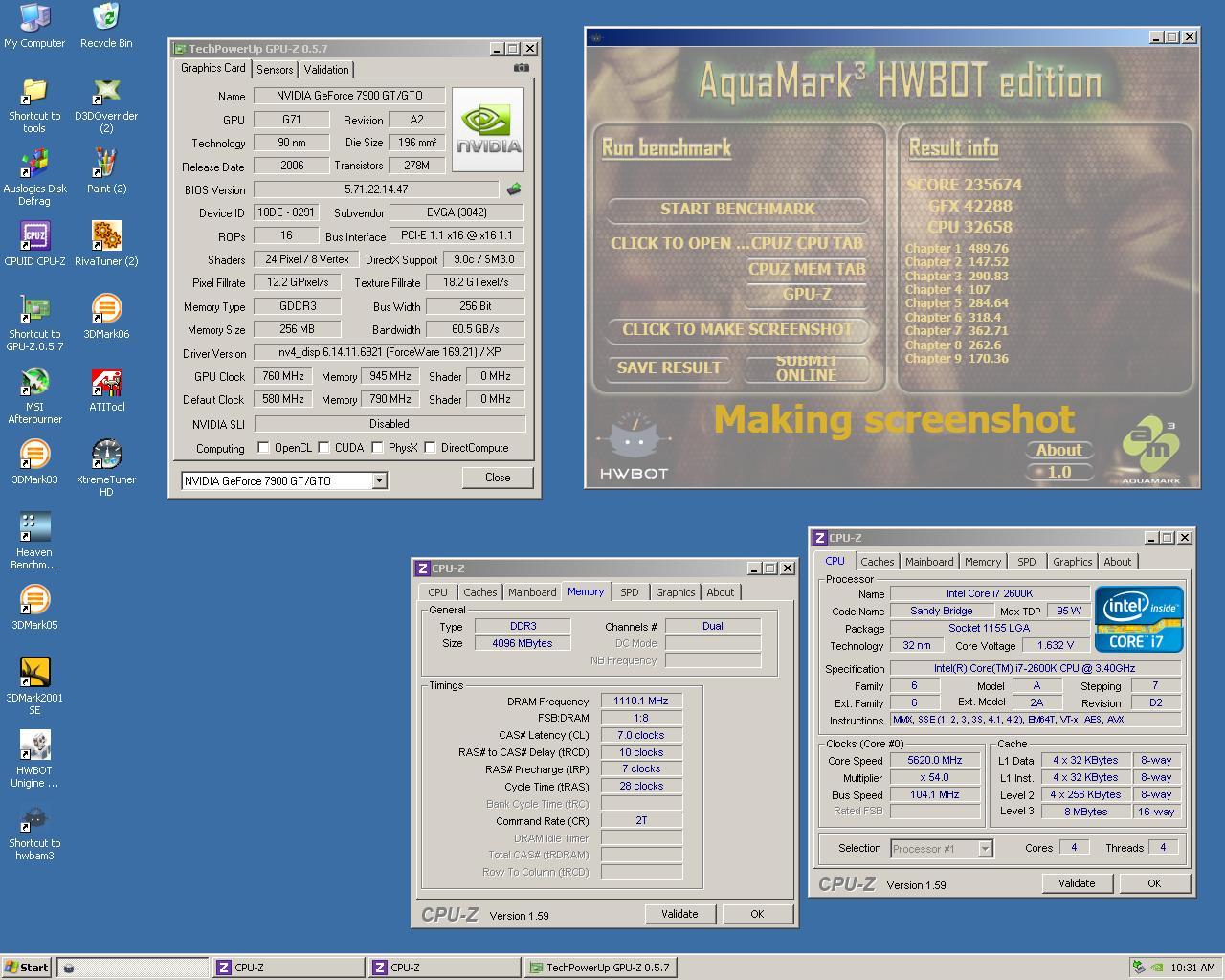Click About button in AquaMark
Viewport: 1225px width, 980px height.
pos(1058,450)
